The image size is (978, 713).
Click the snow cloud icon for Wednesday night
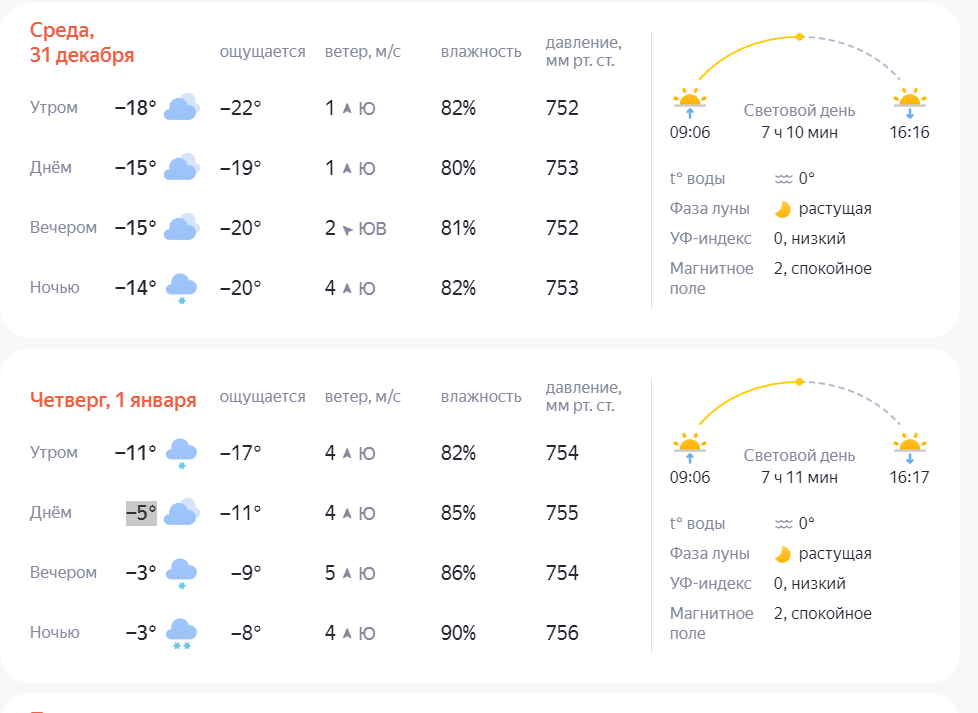pyautogui.click(x=181, y=288)
